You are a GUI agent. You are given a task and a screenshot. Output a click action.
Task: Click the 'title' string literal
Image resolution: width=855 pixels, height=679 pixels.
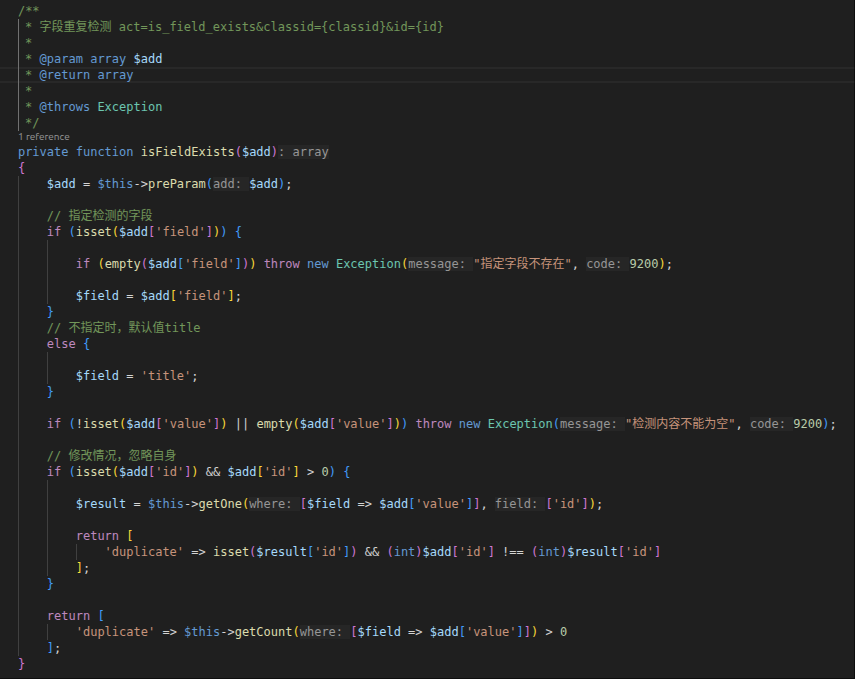coord(166,376)
